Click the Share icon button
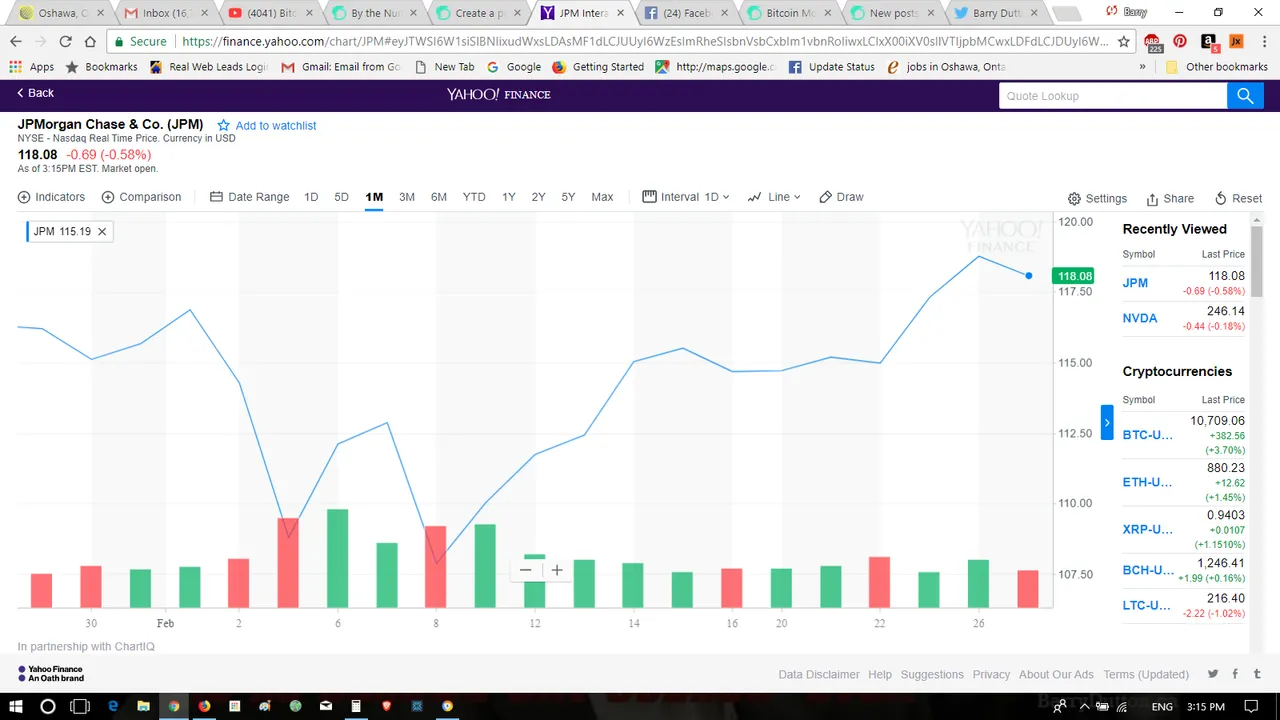This screenshot has width=1280, height=720. (x=1170, y=198)
